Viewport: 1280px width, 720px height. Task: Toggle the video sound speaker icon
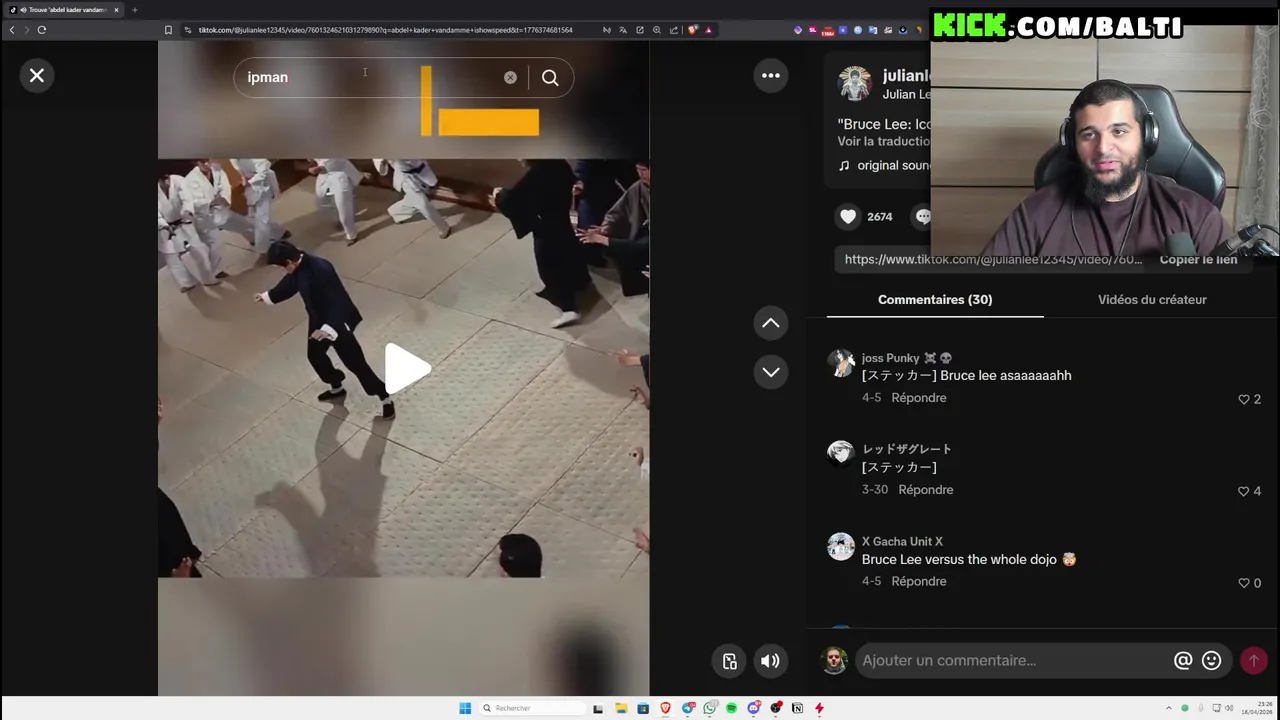[770, 661]
